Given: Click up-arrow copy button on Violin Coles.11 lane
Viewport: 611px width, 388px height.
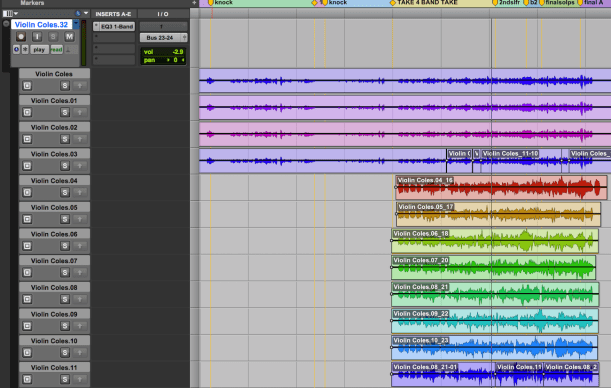Looking at the screenshot, I should tap(80, 379).
